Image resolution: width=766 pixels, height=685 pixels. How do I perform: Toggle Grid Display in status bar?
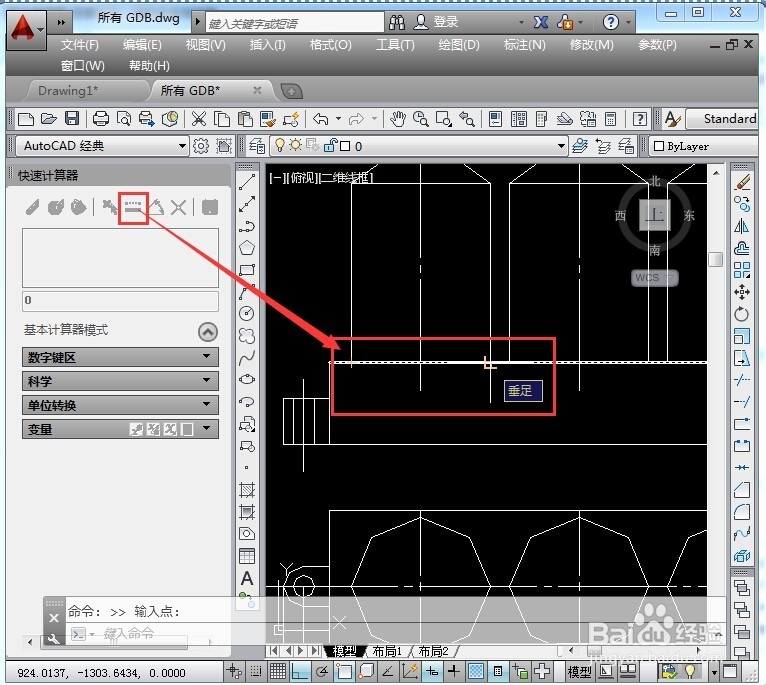tap(277, 671)
